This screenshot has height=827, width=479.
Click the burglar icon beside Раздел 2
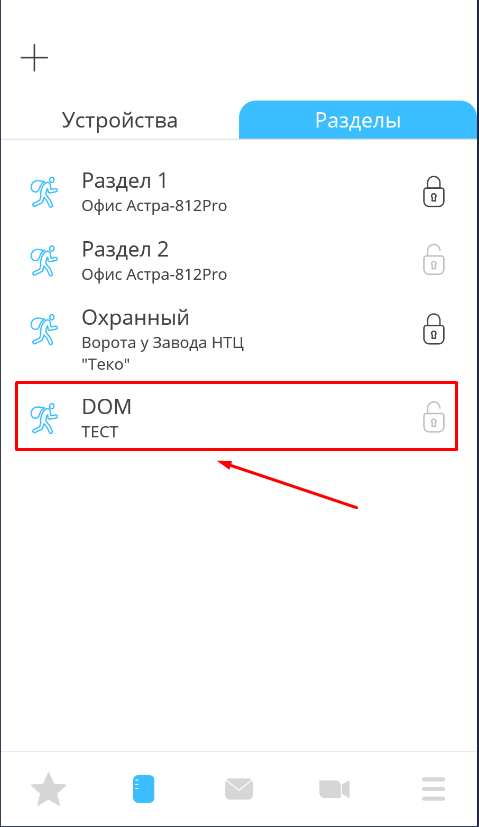coord(44,261)
